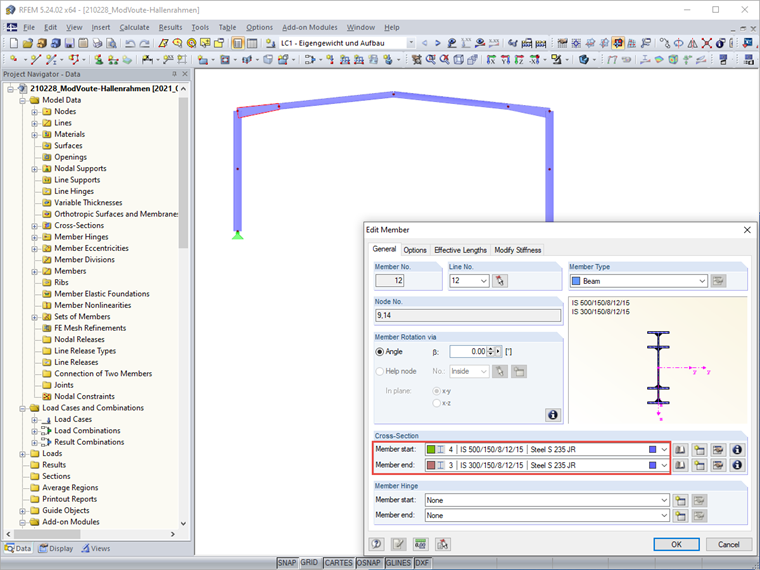Click the New file icon in toolbar

coord(14,43)
